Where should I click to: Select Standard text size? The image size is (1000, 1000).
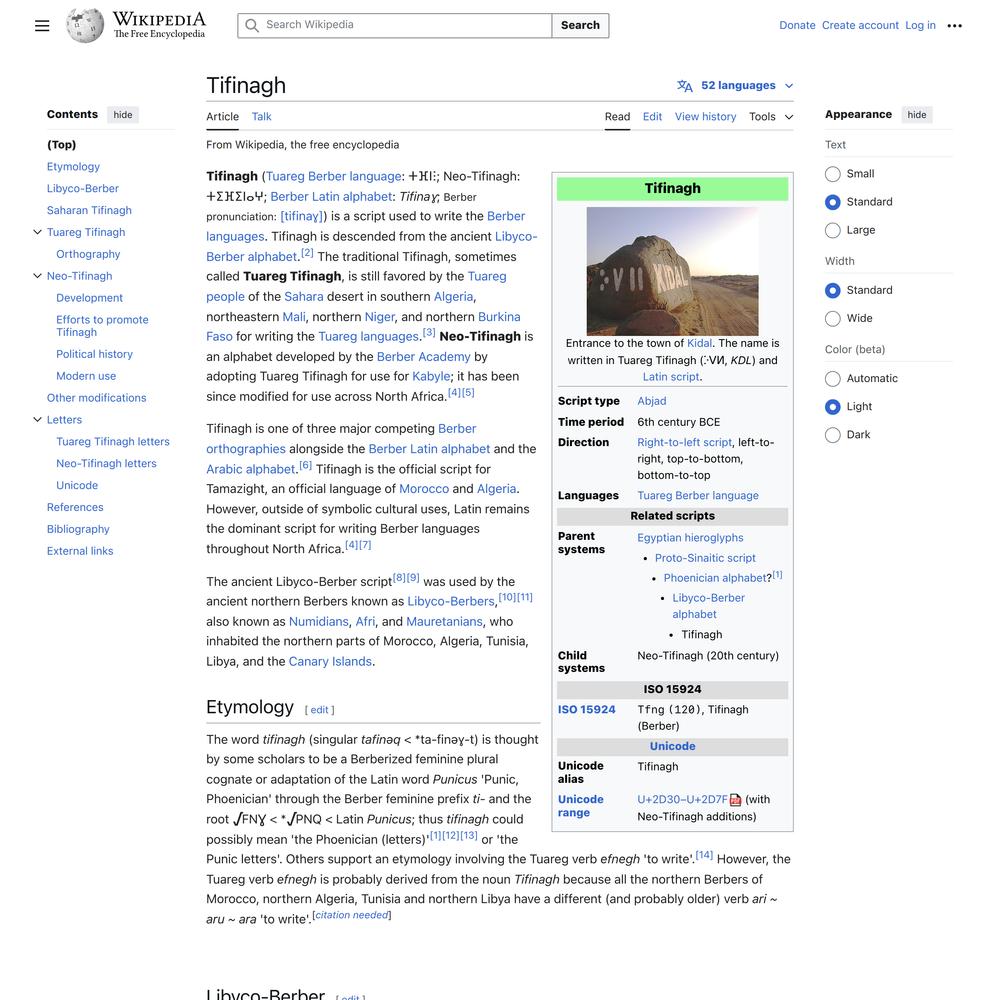(832, 202)
